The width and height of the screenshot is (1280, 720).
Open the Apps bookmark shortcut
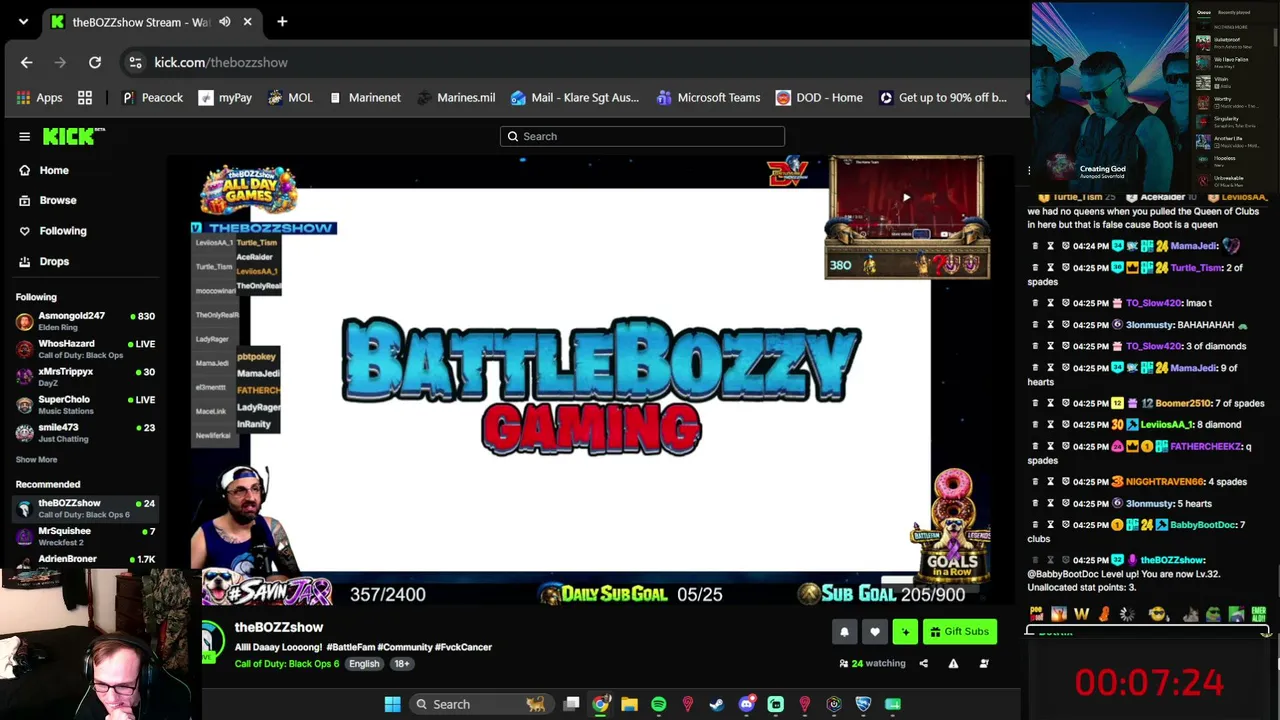[x=40, y=97]
